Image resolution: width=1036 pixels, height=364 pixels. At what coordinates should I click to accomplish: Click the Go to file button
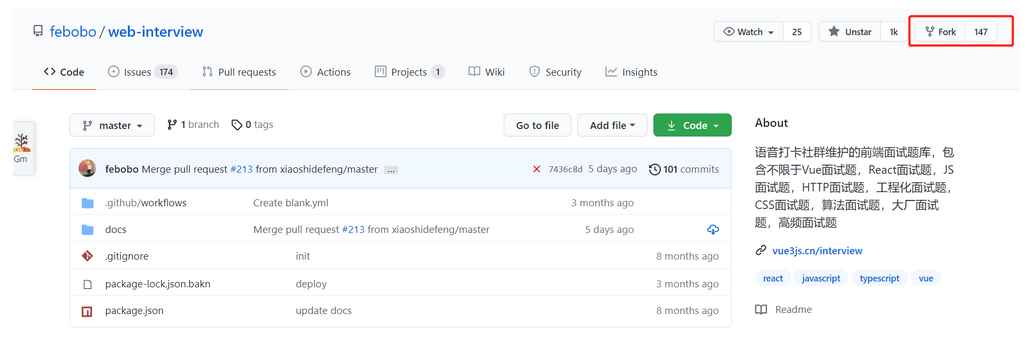(537, 125)
